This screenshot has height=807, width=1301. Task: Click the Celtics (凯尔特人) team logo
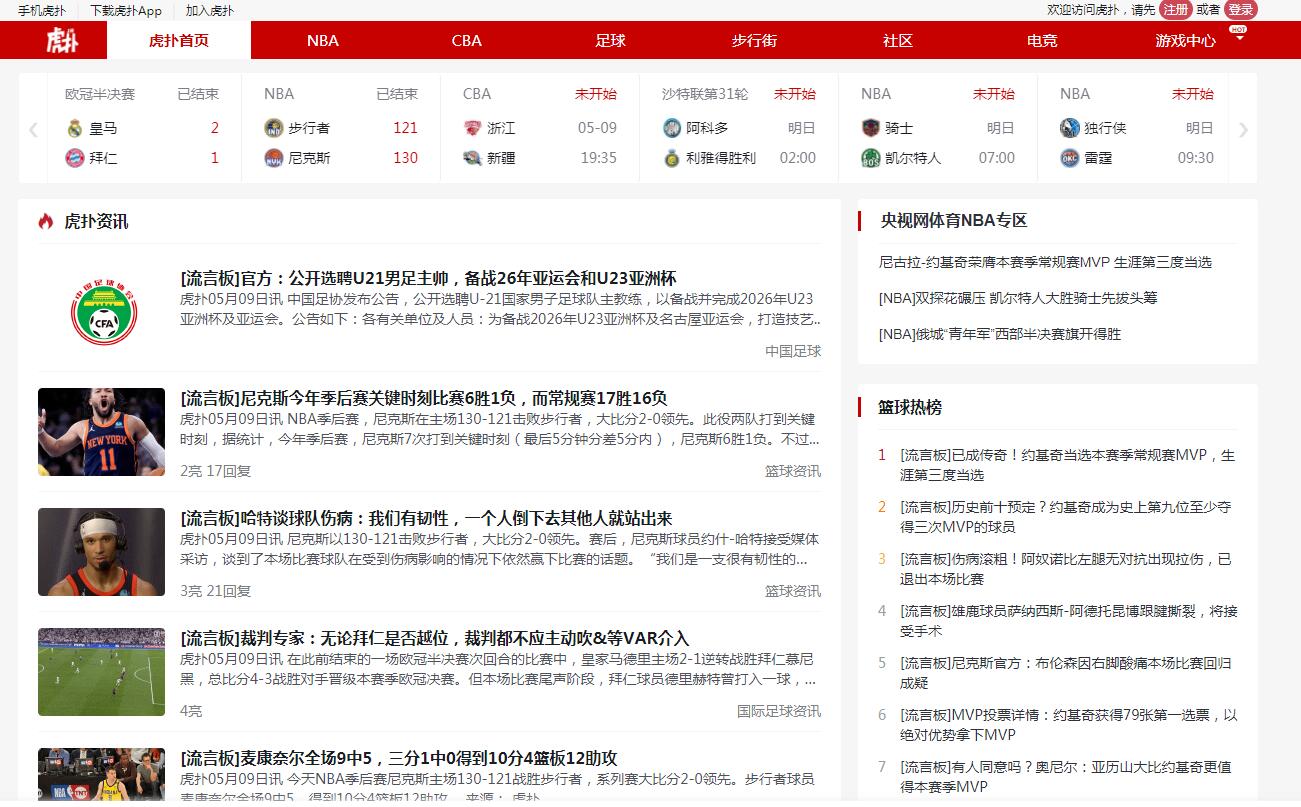click(870, 158)
